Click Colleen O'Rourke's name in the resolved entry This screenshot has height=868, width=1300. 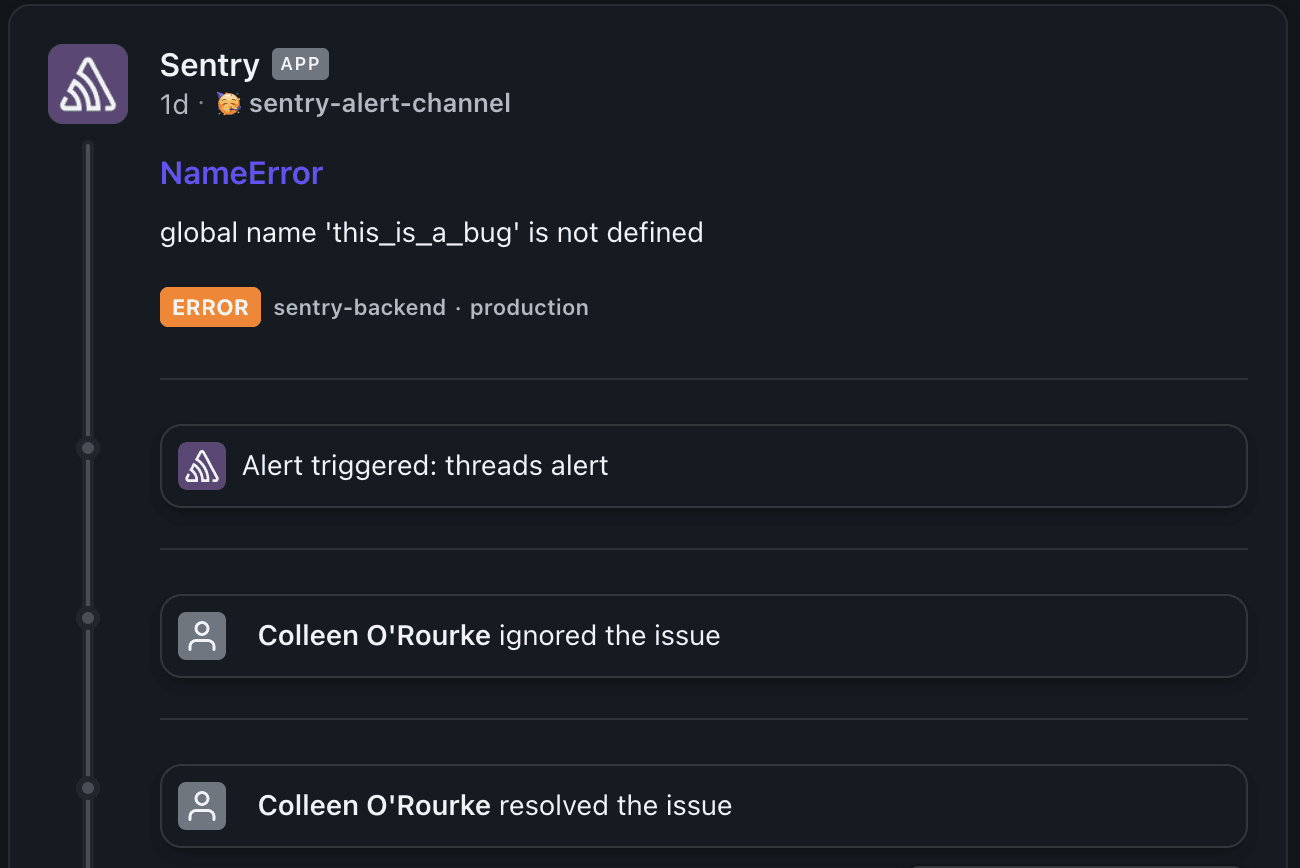point(374,806)
